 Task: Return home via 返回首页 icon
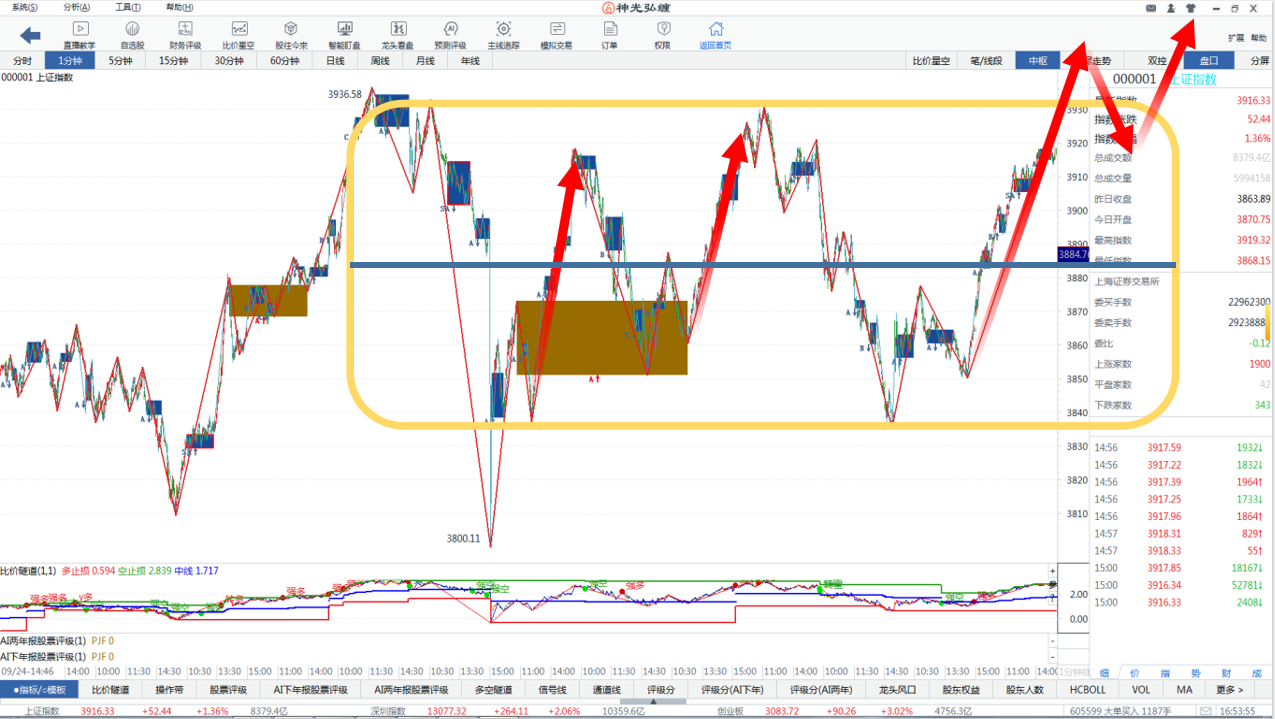715,34
